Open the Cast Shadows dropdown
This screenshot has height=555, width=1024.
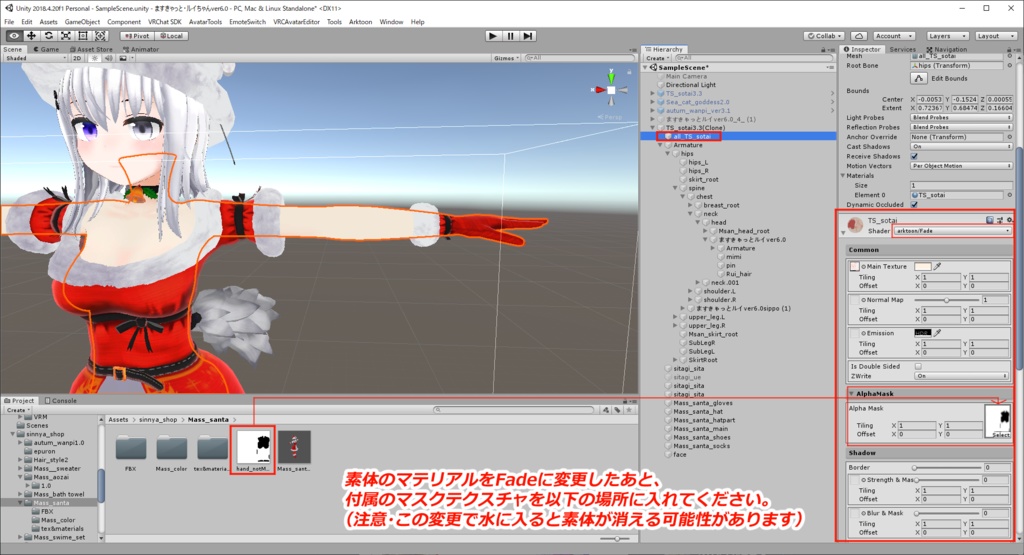pos(961,147)
